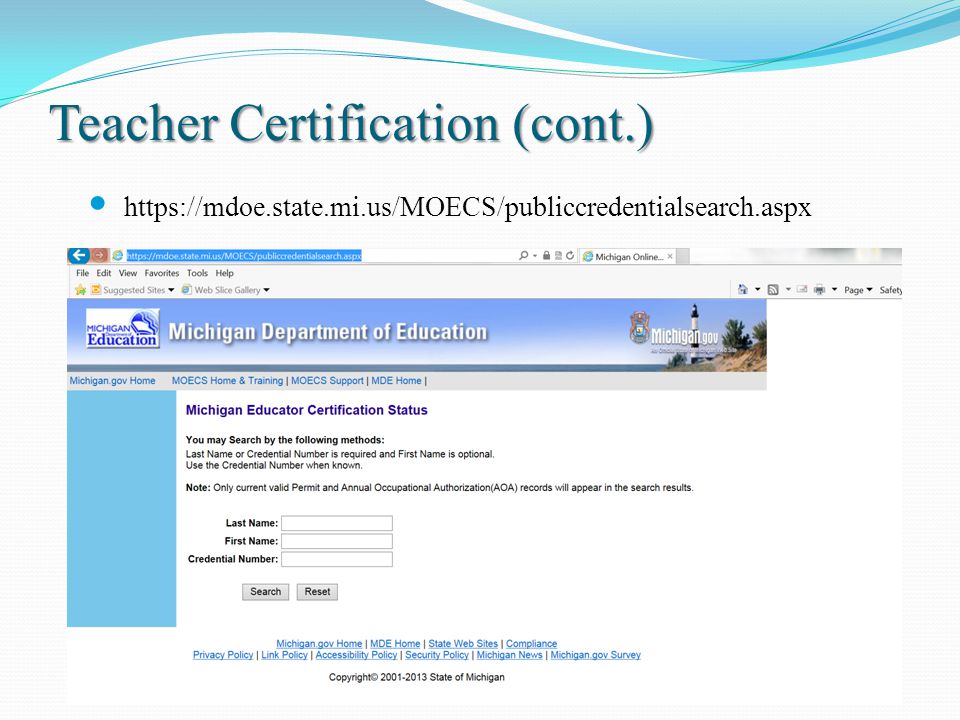Click the First Name input field

pos(337,541)
